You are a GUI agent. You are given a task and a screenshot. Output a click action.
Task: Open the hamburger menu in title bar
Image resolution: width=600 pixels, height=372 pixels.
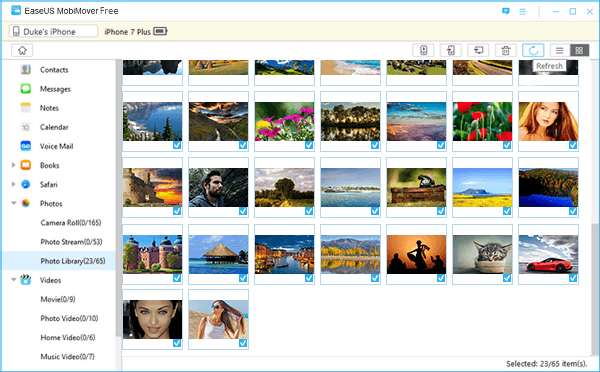click(x=523, y=11)
